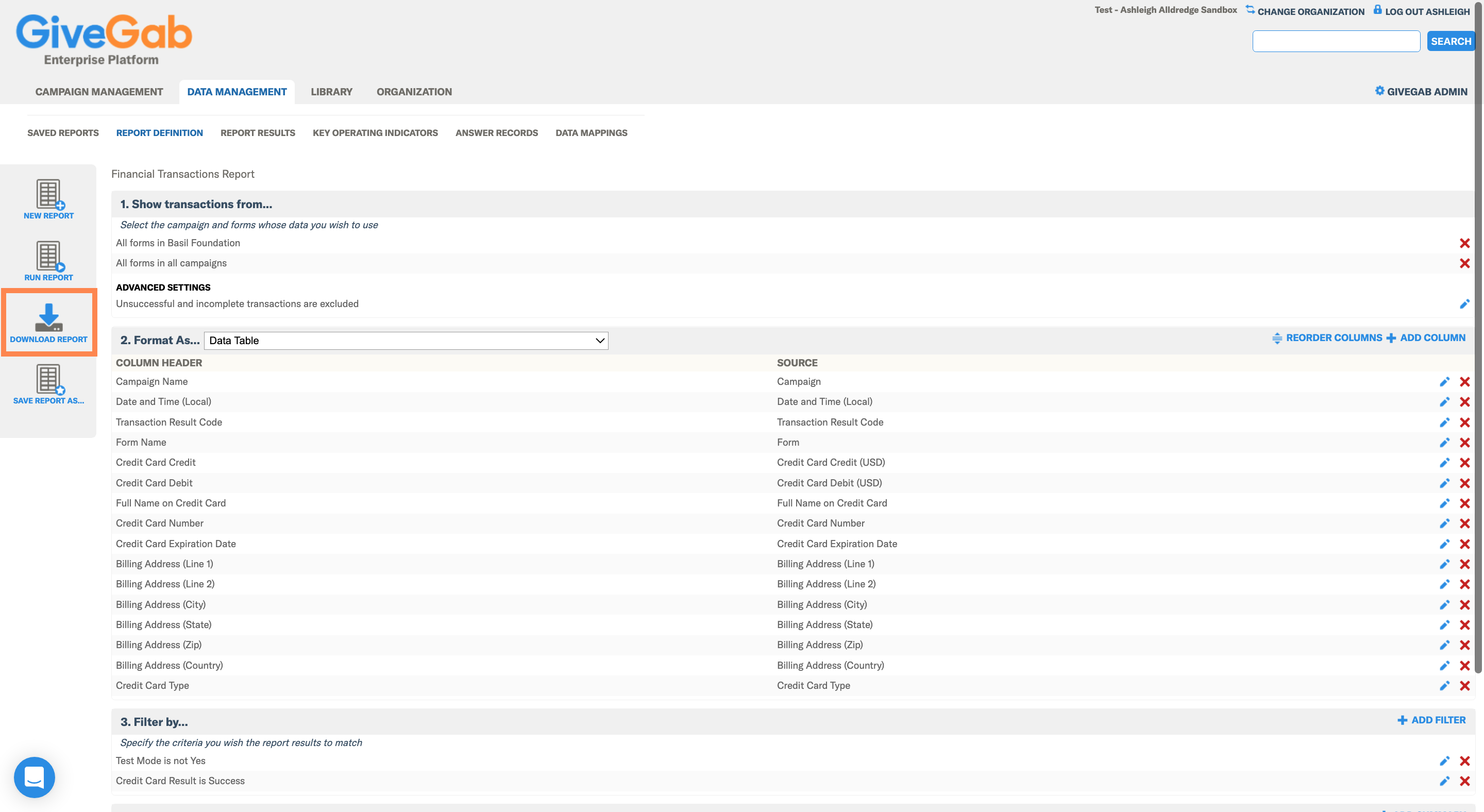
Task: Switch to the Library tab
Action: click(x=331, y=92)
